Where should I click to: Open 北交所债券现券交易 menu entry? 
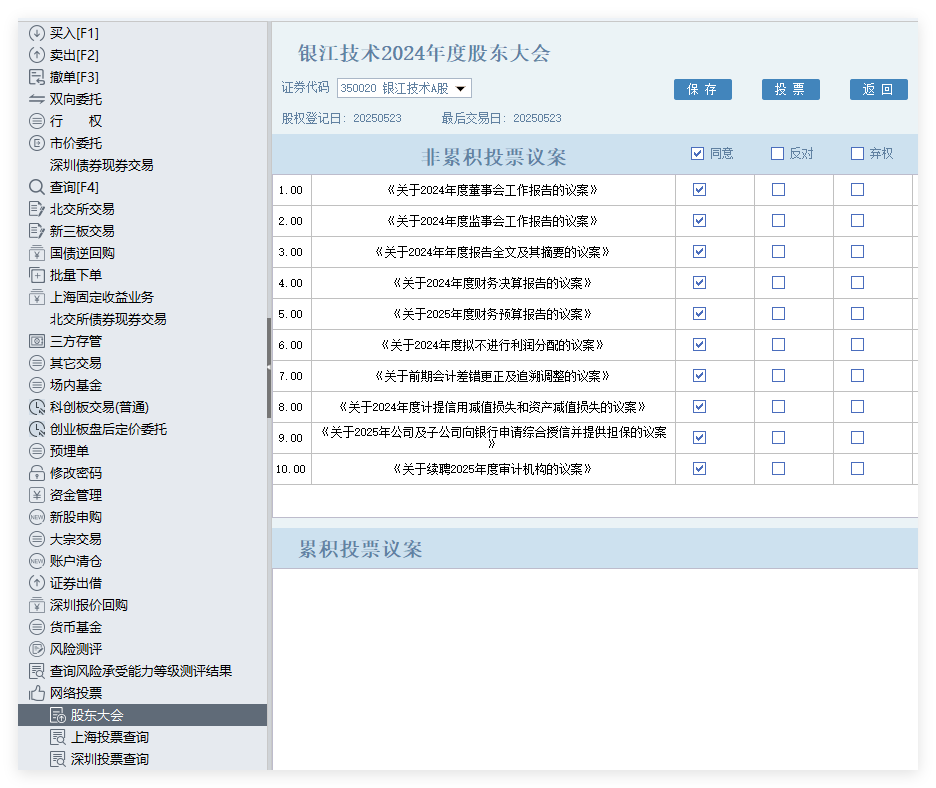(108, 319)
